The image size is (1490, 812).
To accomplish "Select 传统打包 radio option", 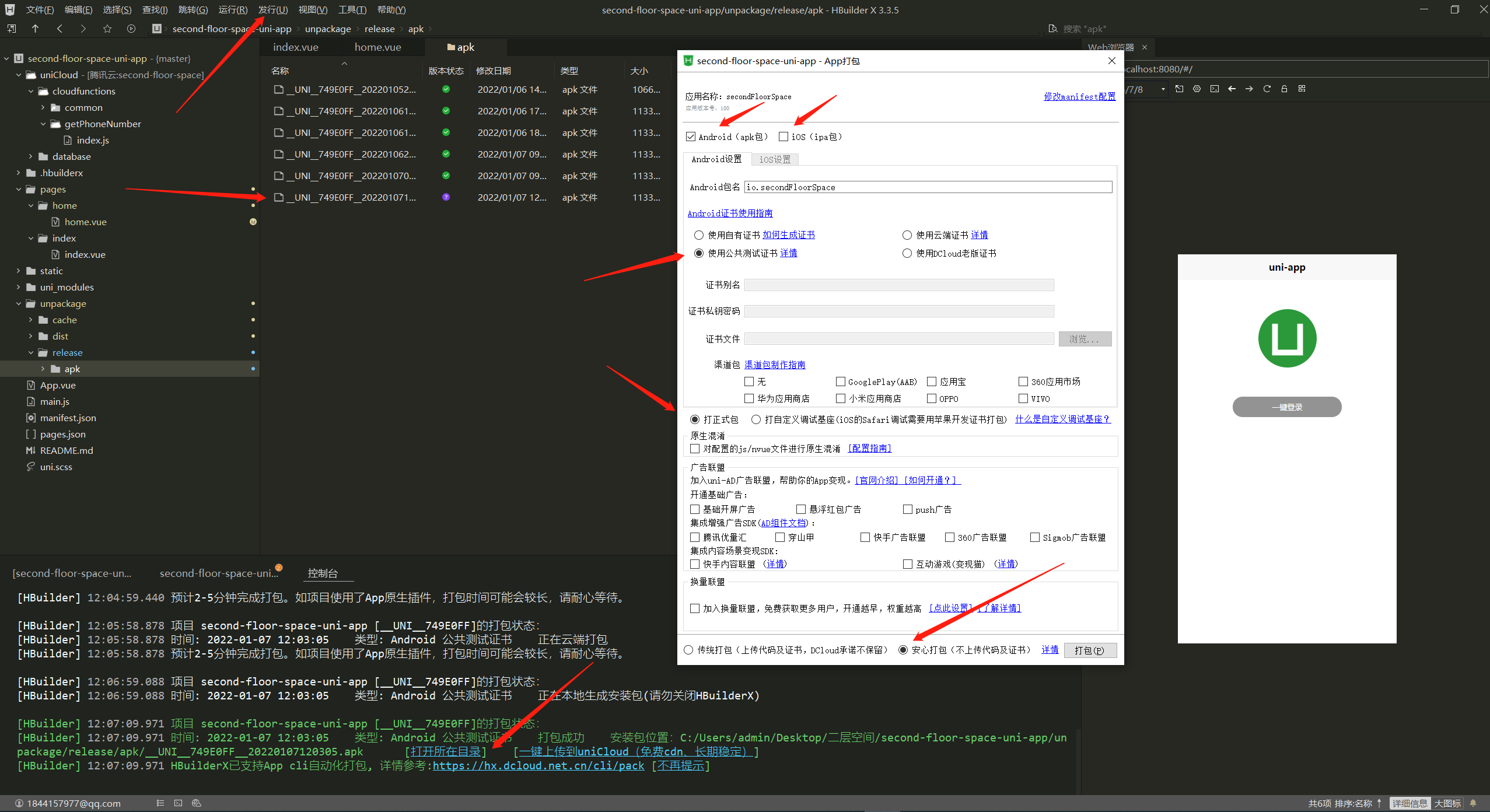I will [x=688, y=650].
